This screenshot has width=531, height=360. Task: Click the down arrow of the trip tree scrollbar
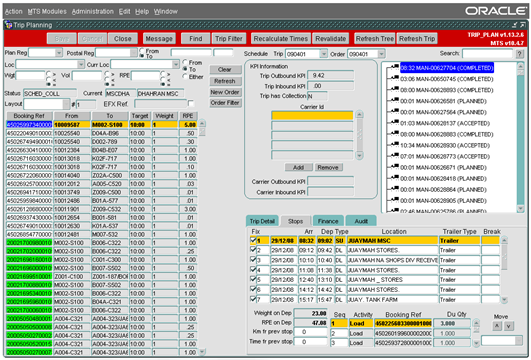[521, 209]
